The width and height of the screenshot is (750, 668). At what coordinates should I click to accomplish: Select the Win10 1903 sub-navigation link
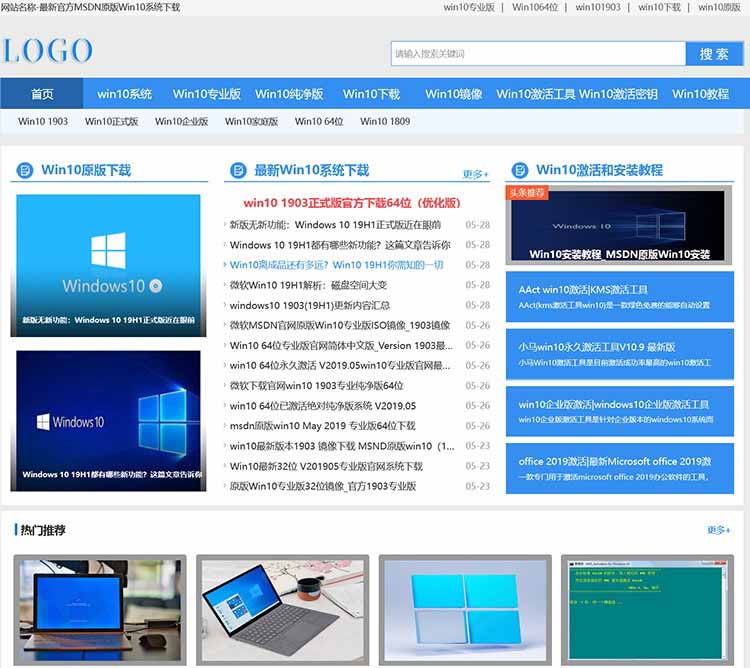43,121
